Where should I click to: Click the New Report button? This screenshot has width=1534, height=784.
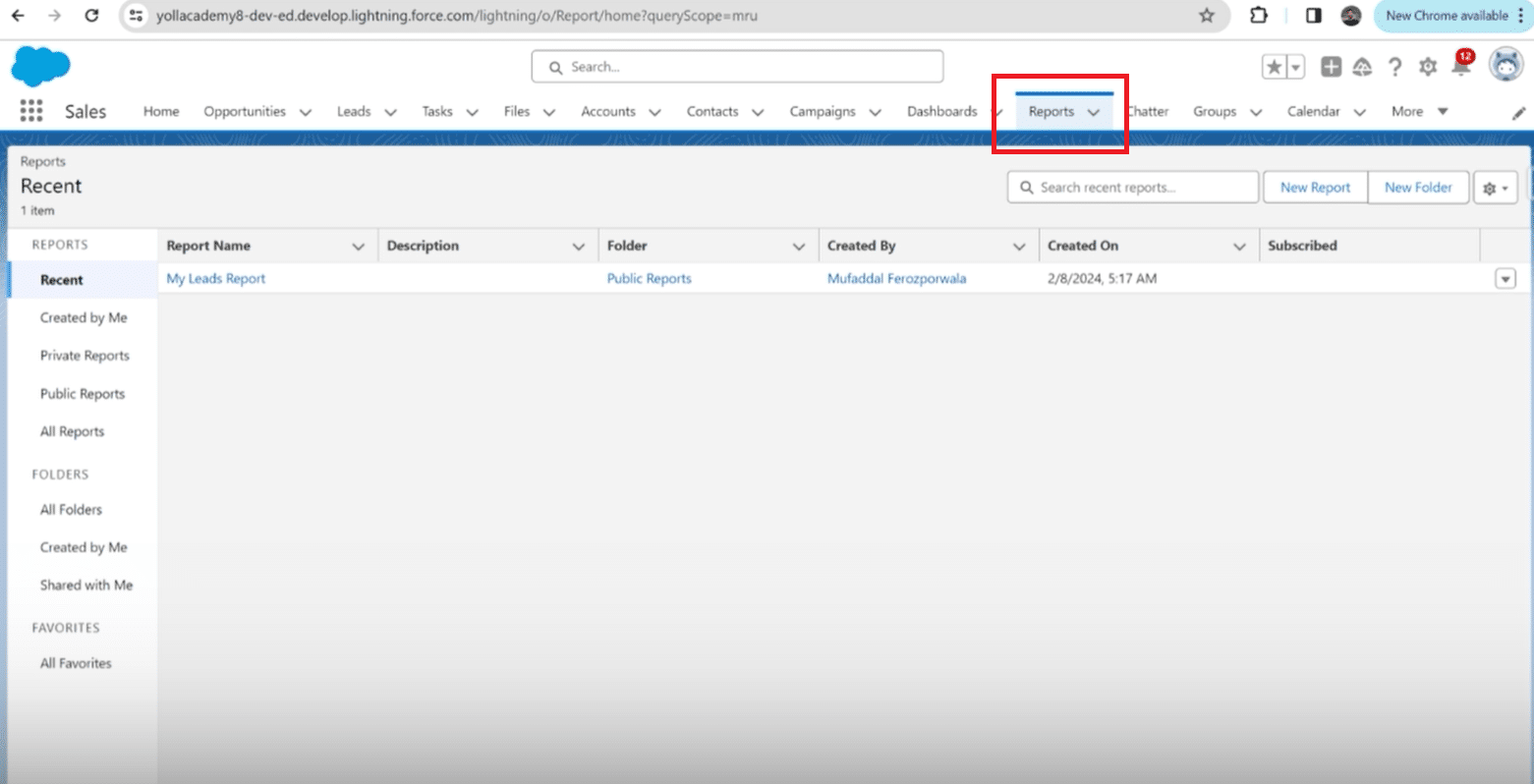tap(1315, 188)
